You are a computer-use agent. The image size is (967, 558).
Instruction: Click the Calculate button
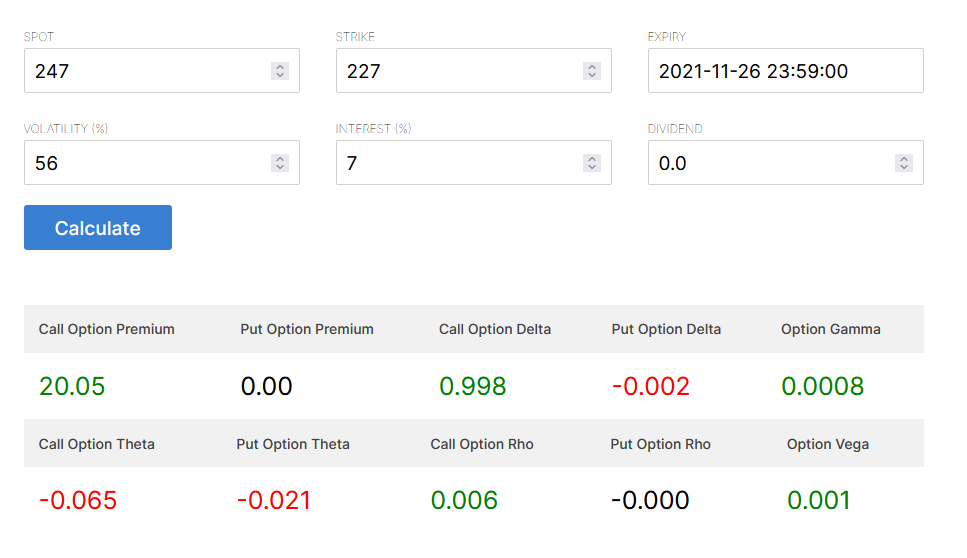click(x=97, y=228)
